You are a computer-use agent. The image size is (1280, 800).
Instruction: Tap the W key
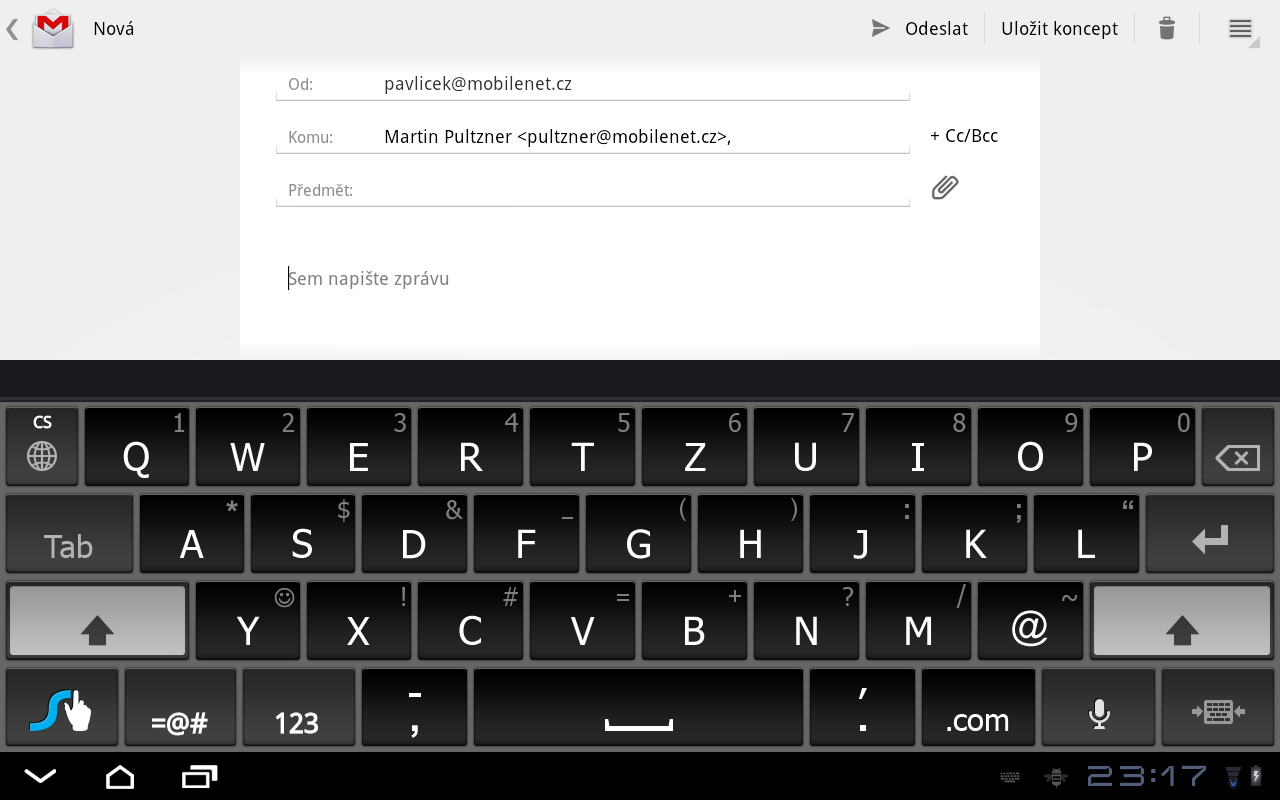(x=248, y=446)
